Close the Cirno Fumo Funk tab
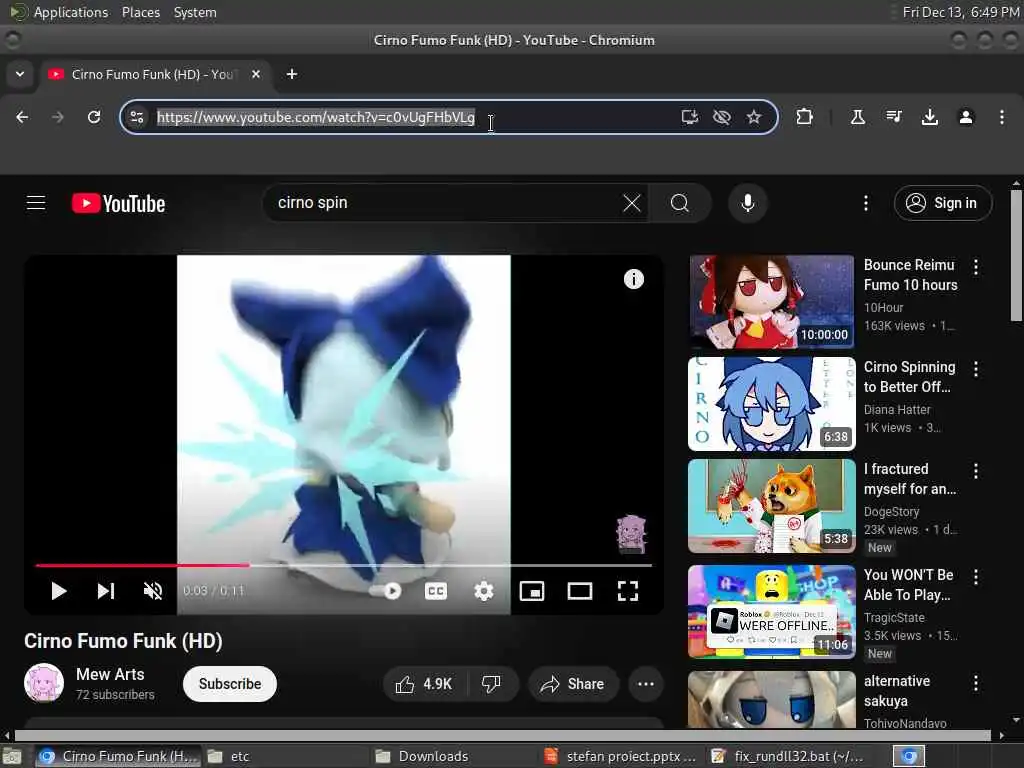This screenshot has height=768, width=1024. click(x=256, y=74)
